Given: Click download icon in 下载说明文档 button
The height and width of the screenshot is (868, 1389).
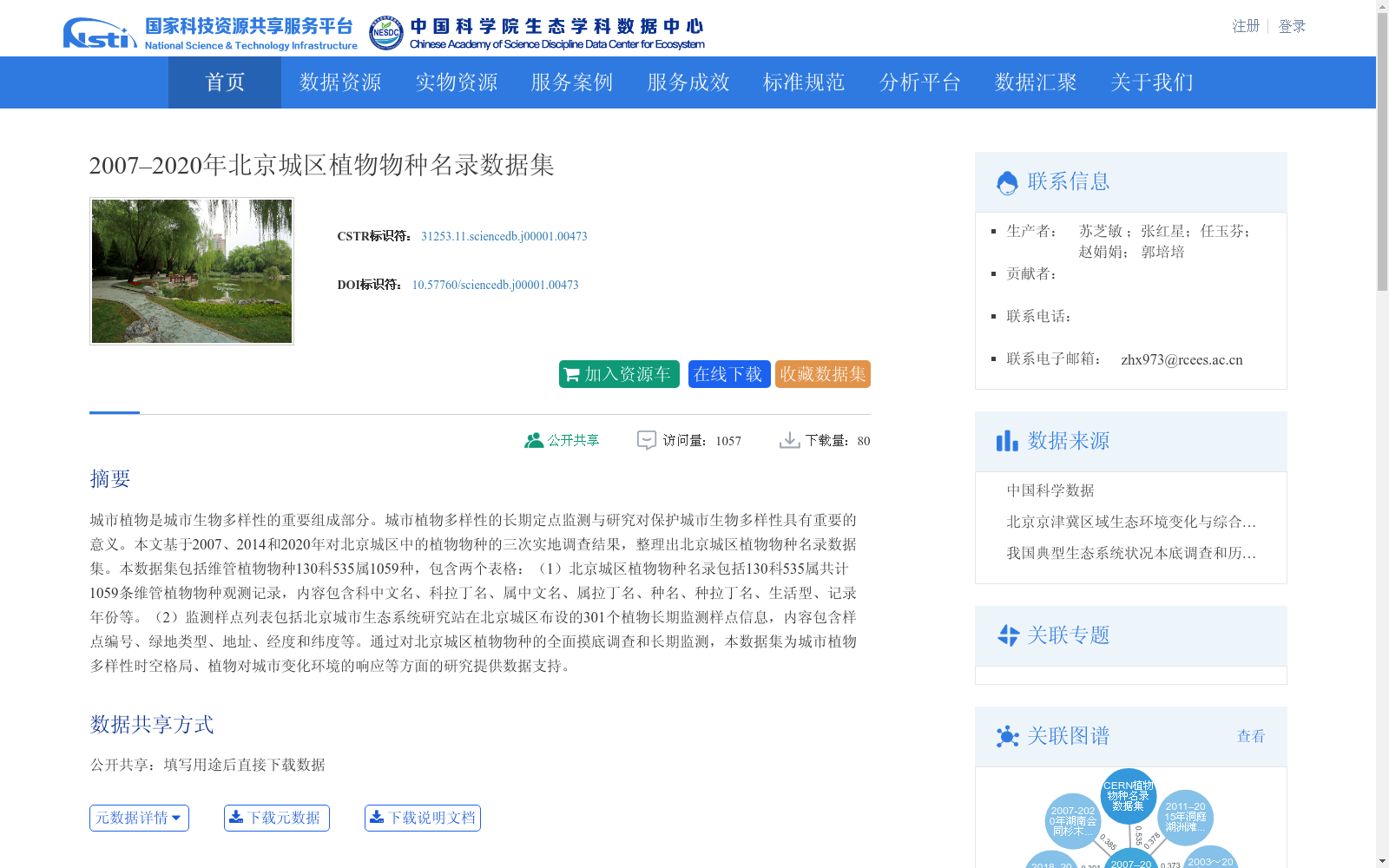Looking at the screenshot, I should 377,817.
